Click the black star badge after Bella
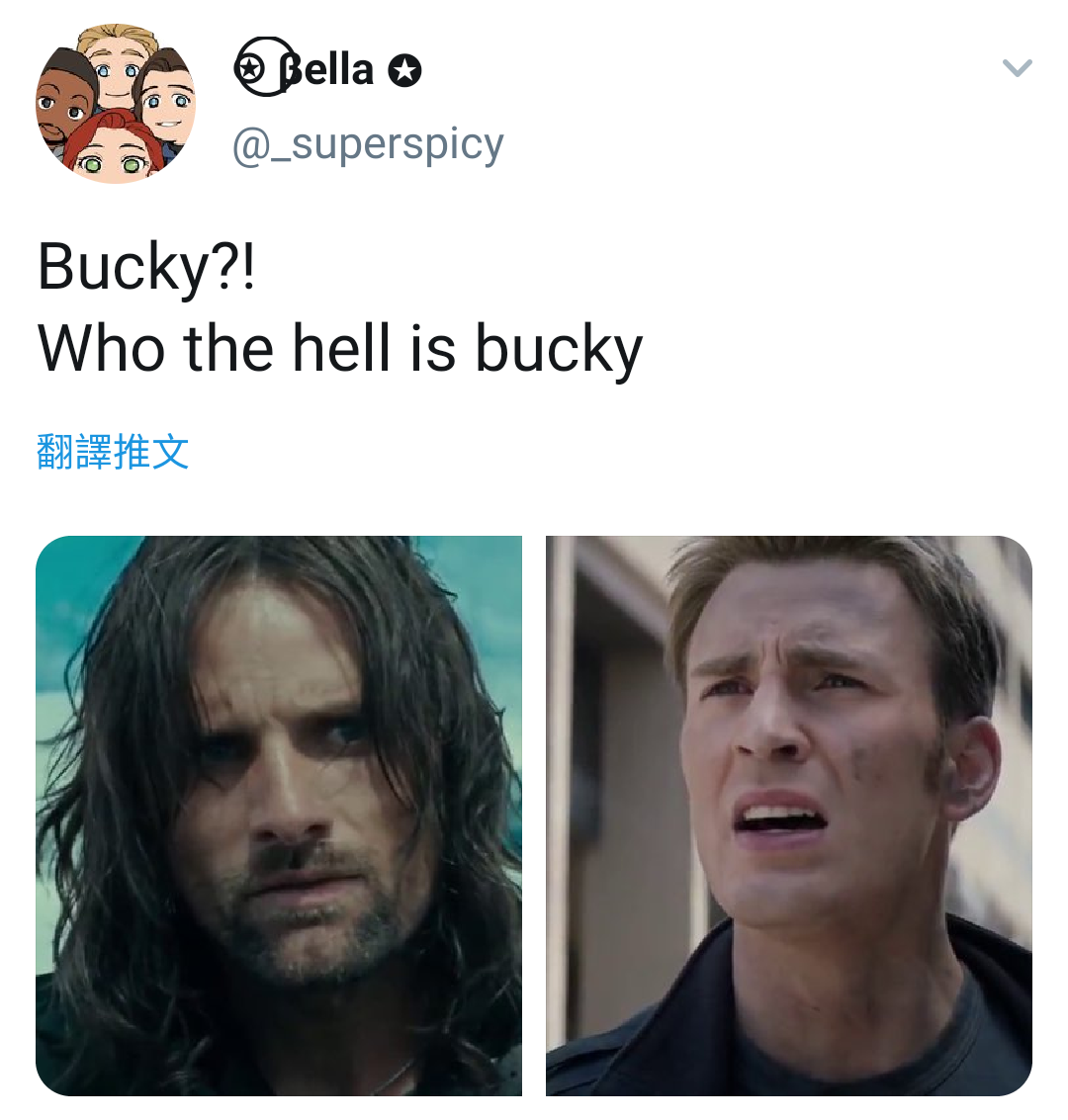Image resolution: width=1068 pixels, height=1120 pixels. [404, 71]
